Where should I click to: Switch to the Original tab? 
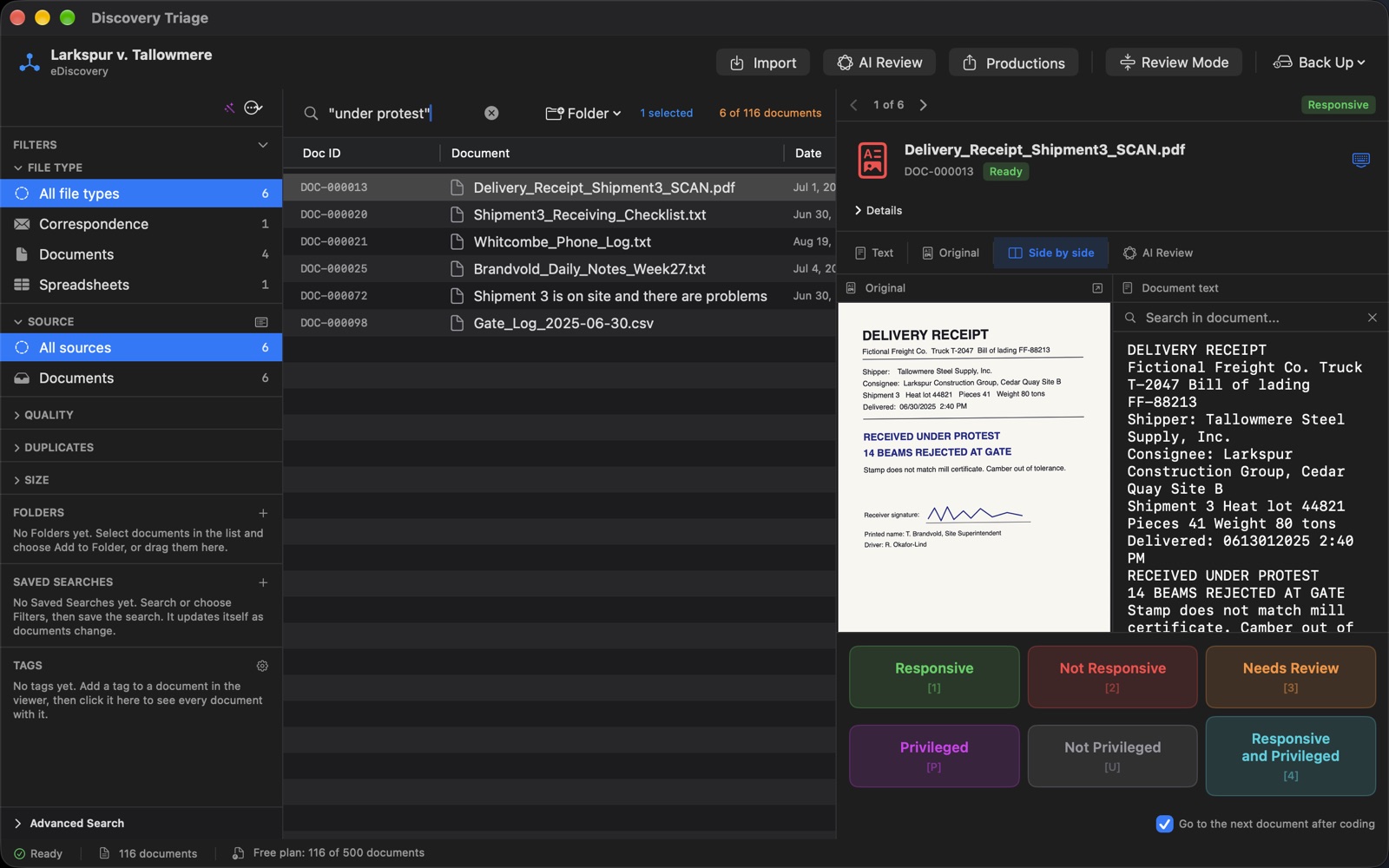click(951, 253)
